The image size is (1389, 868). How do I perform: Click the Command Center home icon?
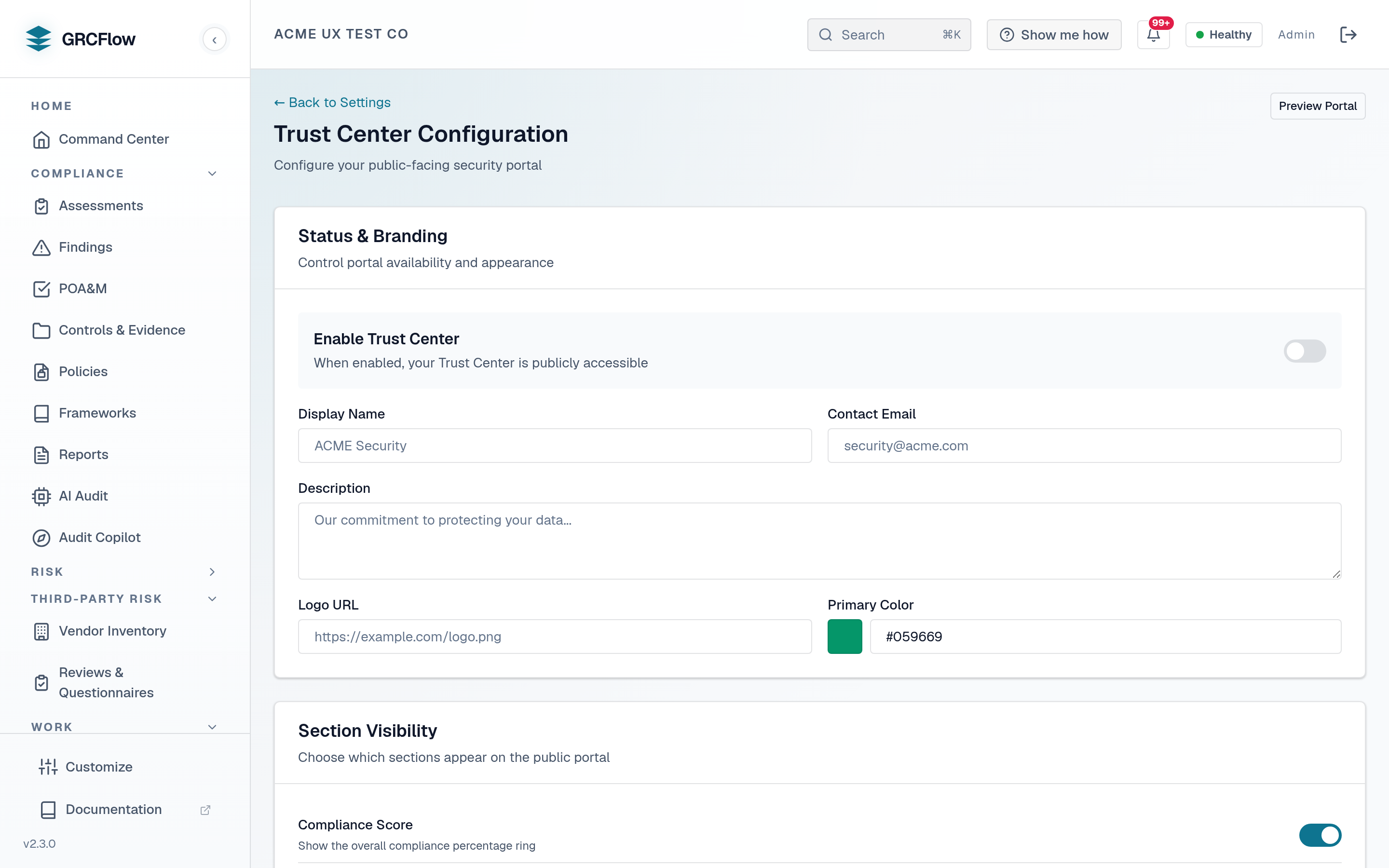point(41,139)
